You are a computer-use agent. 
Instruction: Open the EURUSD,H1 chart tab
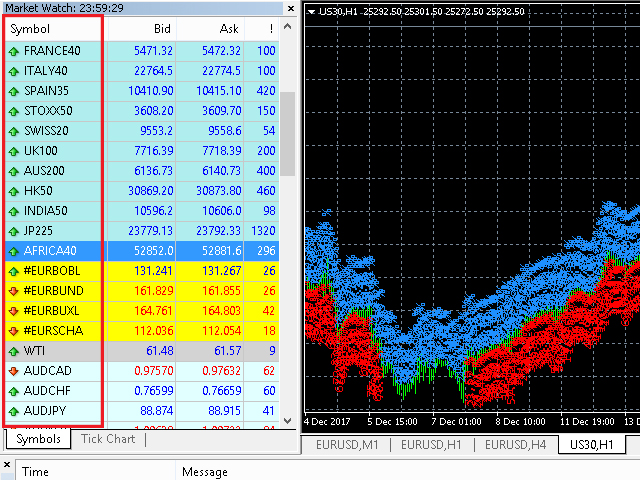[431, 444]
